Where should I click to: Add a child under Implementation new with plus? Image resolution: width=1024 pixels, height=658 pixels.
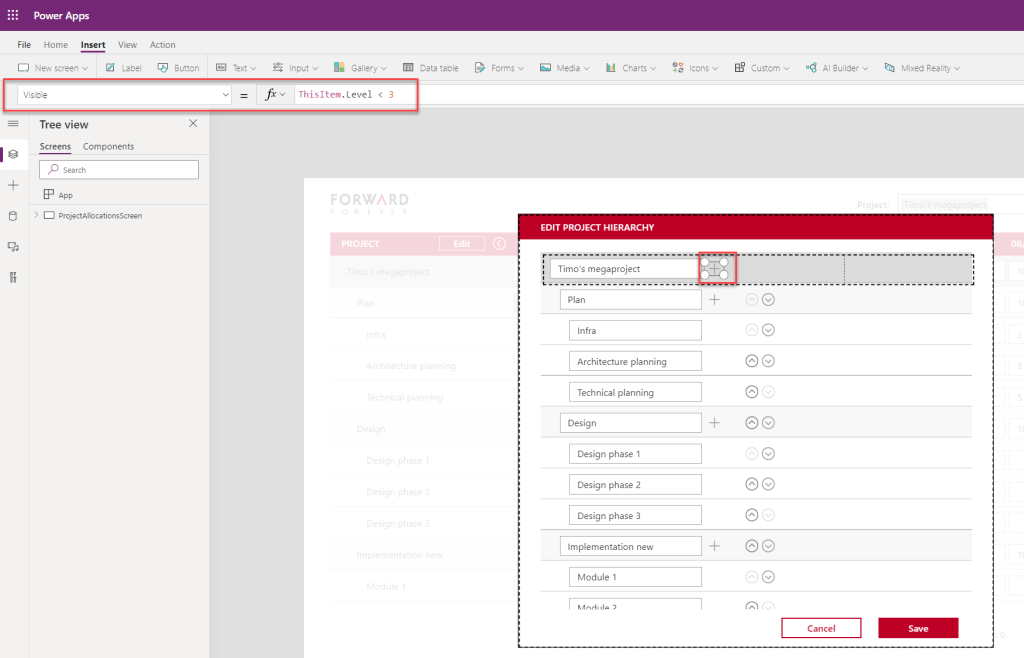(x=714, y=546)
